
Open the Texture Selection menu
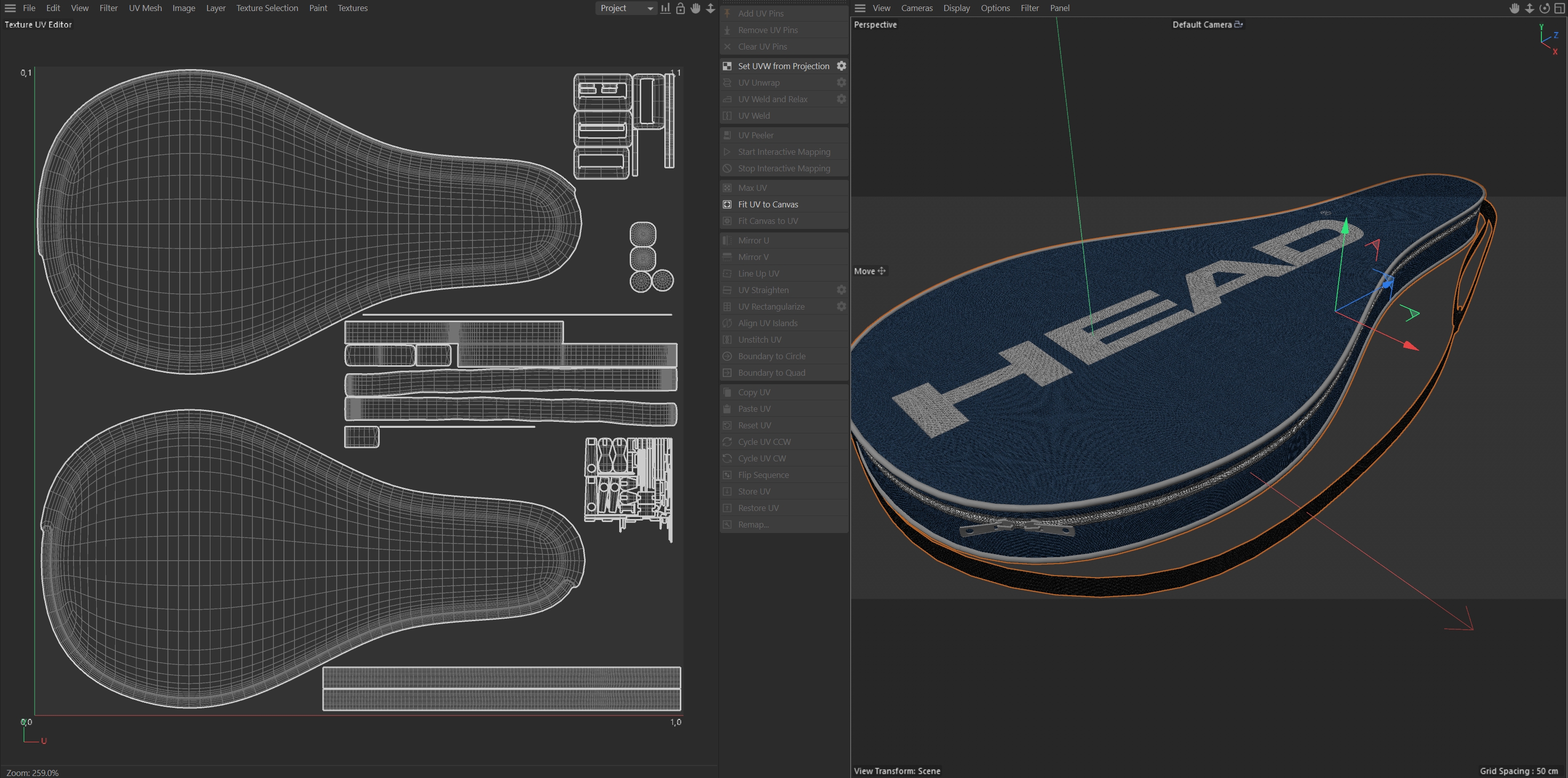tap(267, 8)
